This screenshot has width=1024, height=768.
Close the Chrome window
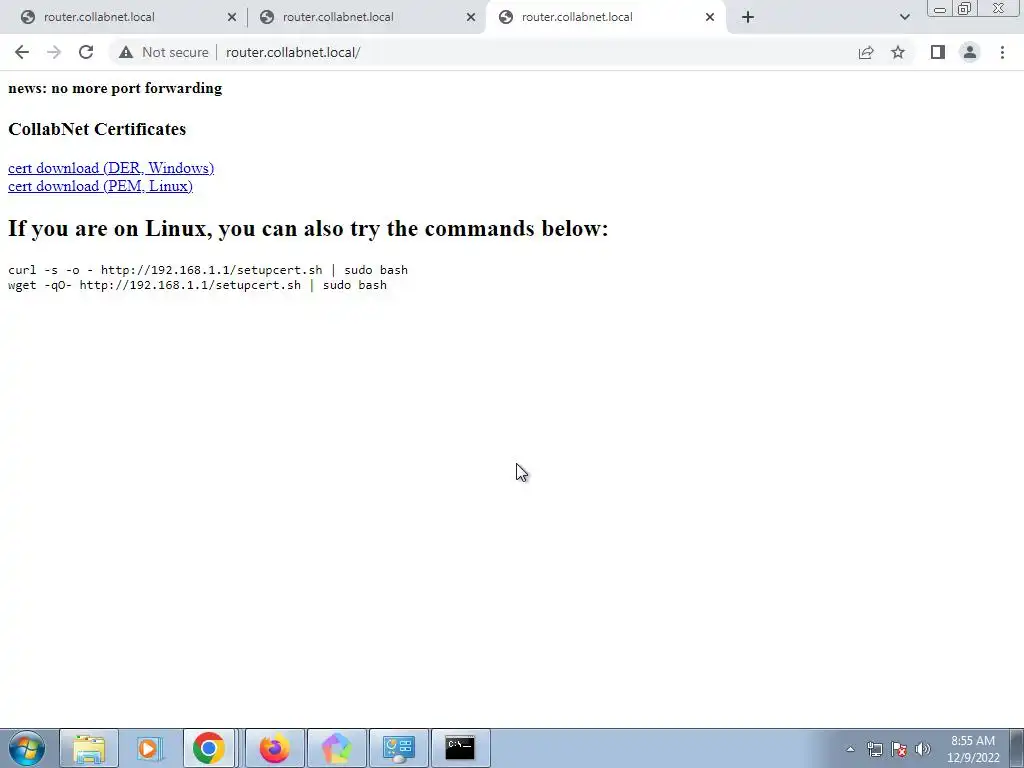(x=999, y=9)
